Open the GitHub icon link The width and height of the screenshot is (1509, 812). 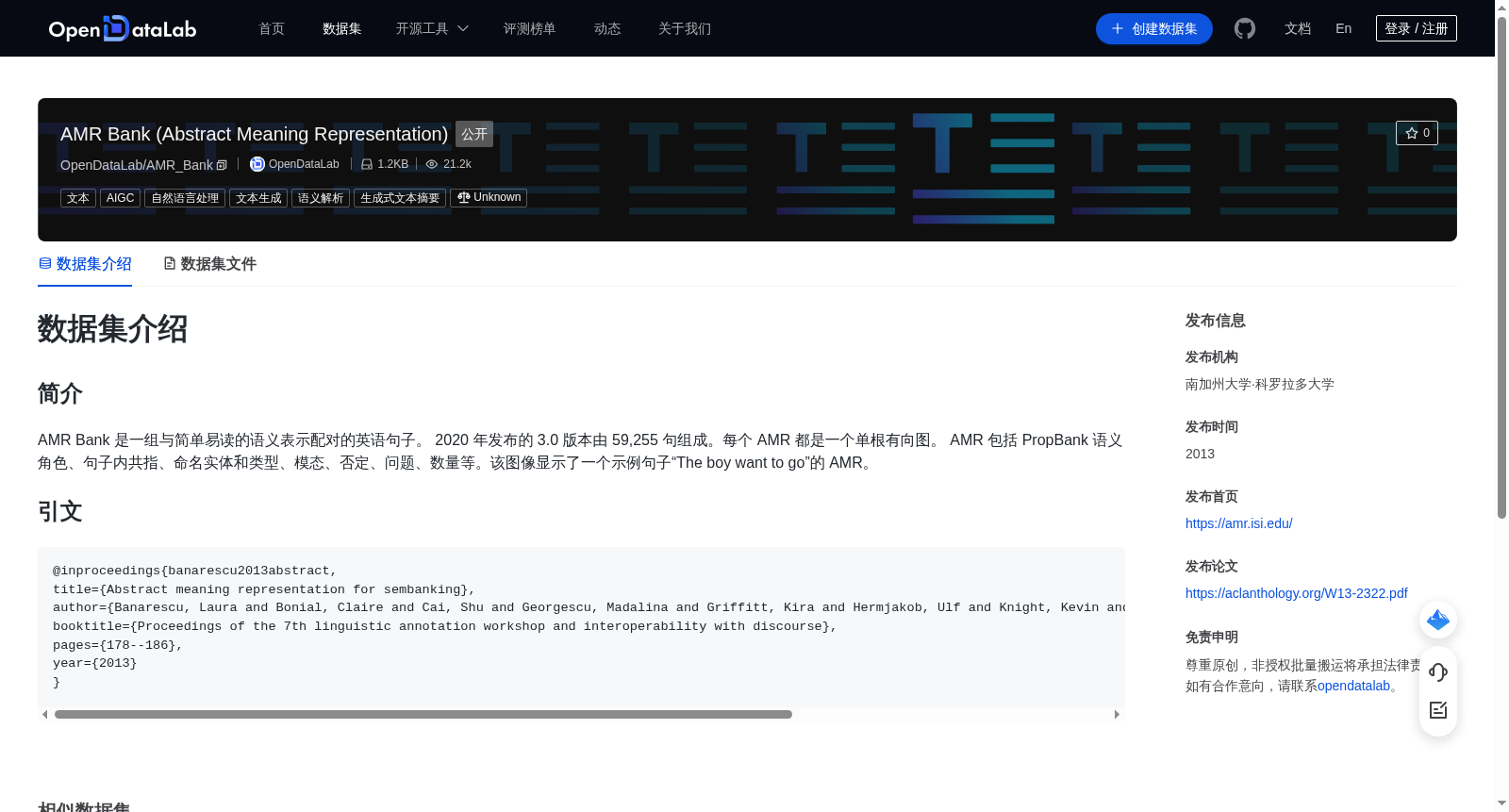[x=1245, y=28]
